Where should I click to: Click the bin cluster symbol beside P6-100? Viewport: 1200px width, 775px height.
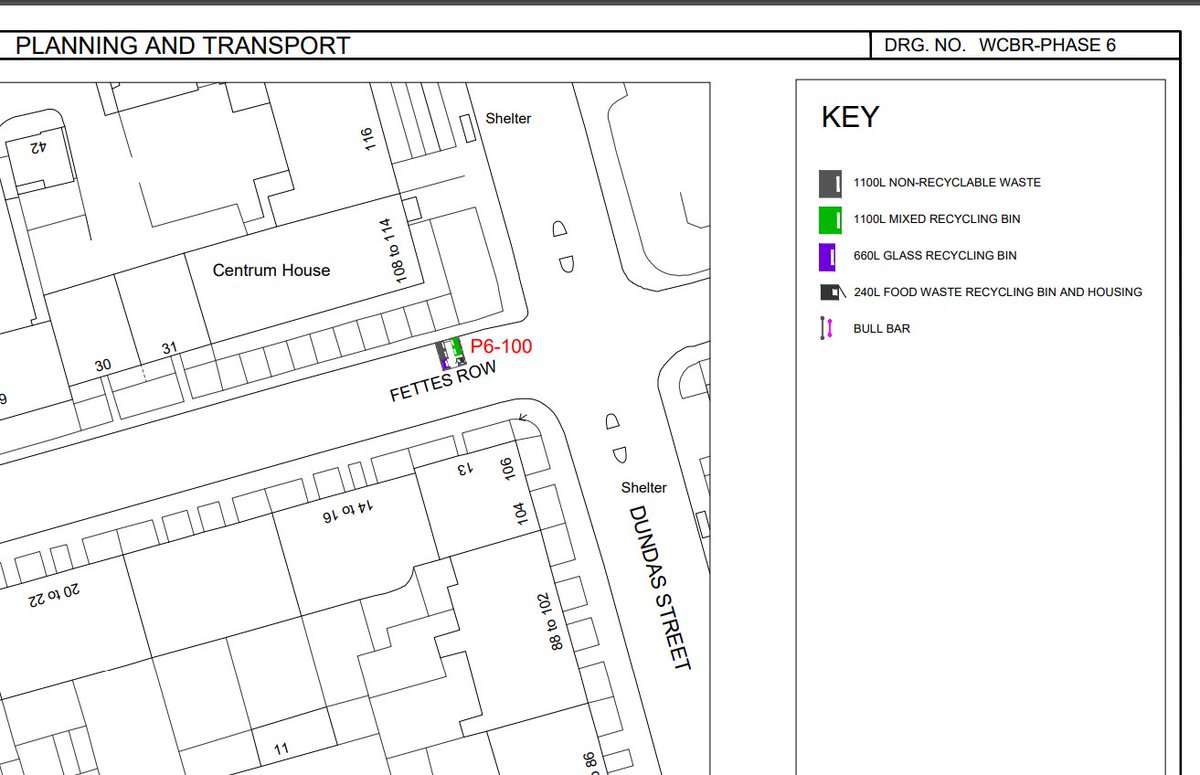click(451, 354)
